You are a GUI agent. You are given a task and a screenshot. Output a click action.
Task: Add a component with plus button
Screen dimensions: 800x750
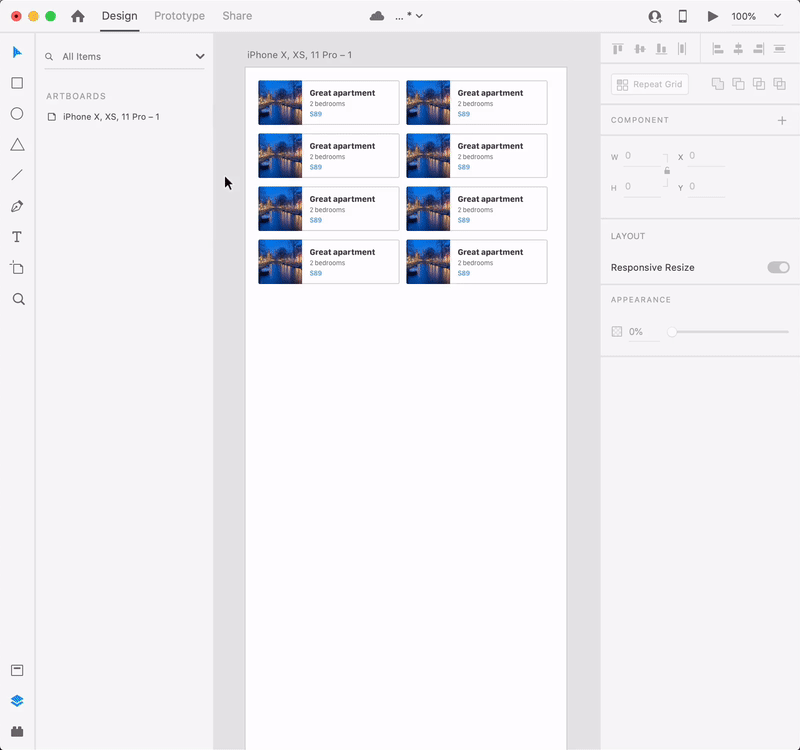(x=782, y=120)
